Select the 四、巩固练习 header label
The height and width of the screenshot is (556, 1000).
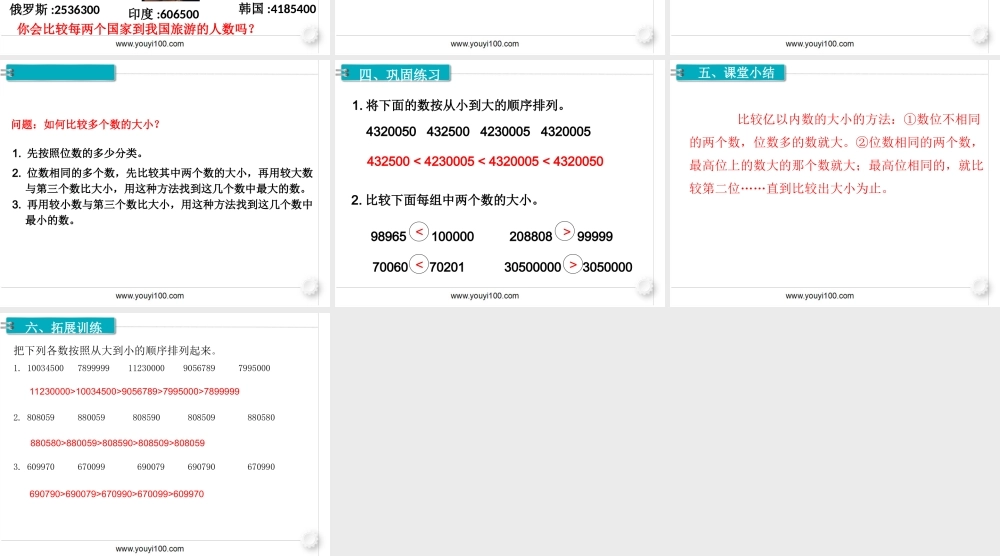pyautogui.click(x=399, y=74)
